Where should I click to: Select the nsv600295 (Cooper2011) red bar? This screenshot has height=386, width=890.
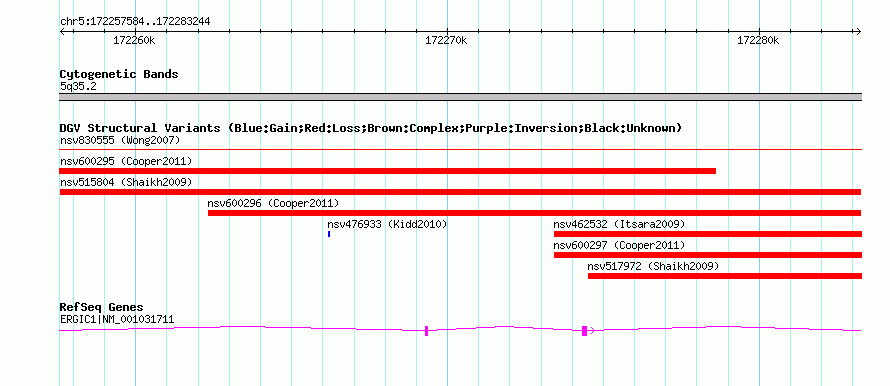pos(388,171)
